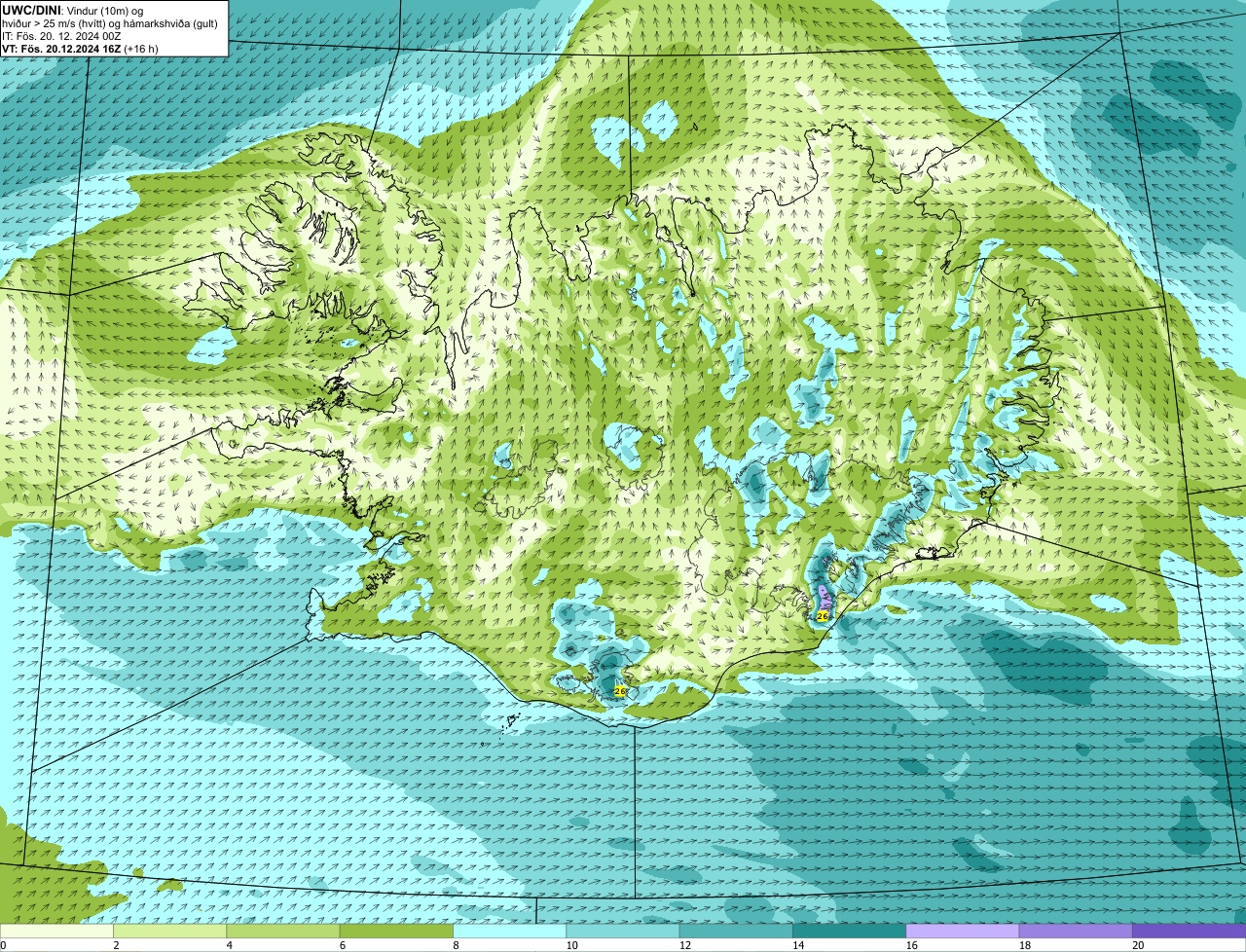Click the scale label 2 under the color bar

pyautogui.click(x=116, y=945)
